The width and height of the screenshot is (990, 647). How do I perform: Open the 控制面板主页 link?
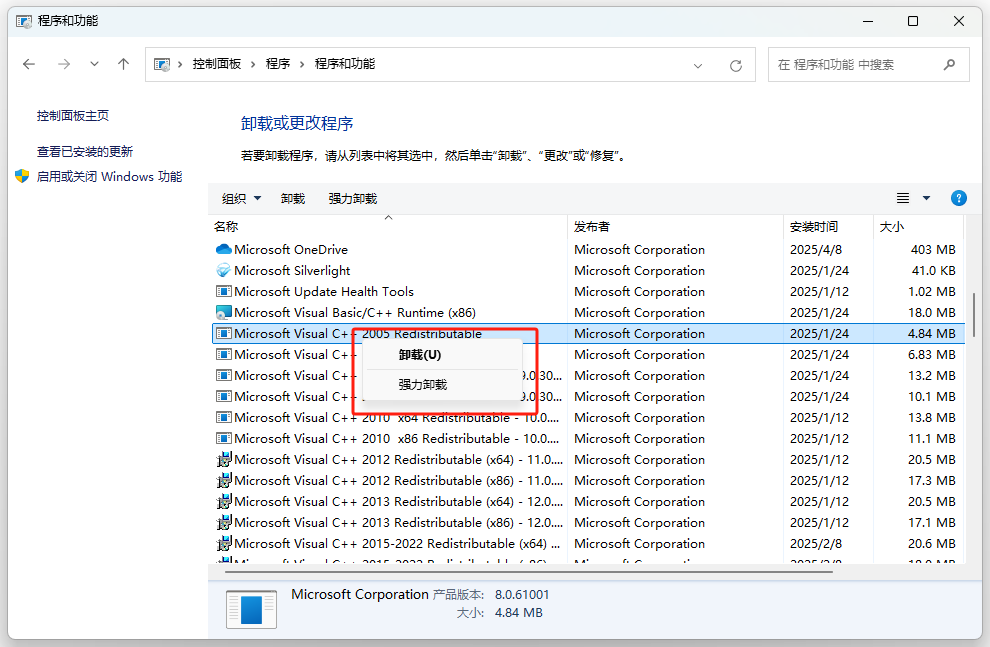pyautogui.click(x=73, y=116)
